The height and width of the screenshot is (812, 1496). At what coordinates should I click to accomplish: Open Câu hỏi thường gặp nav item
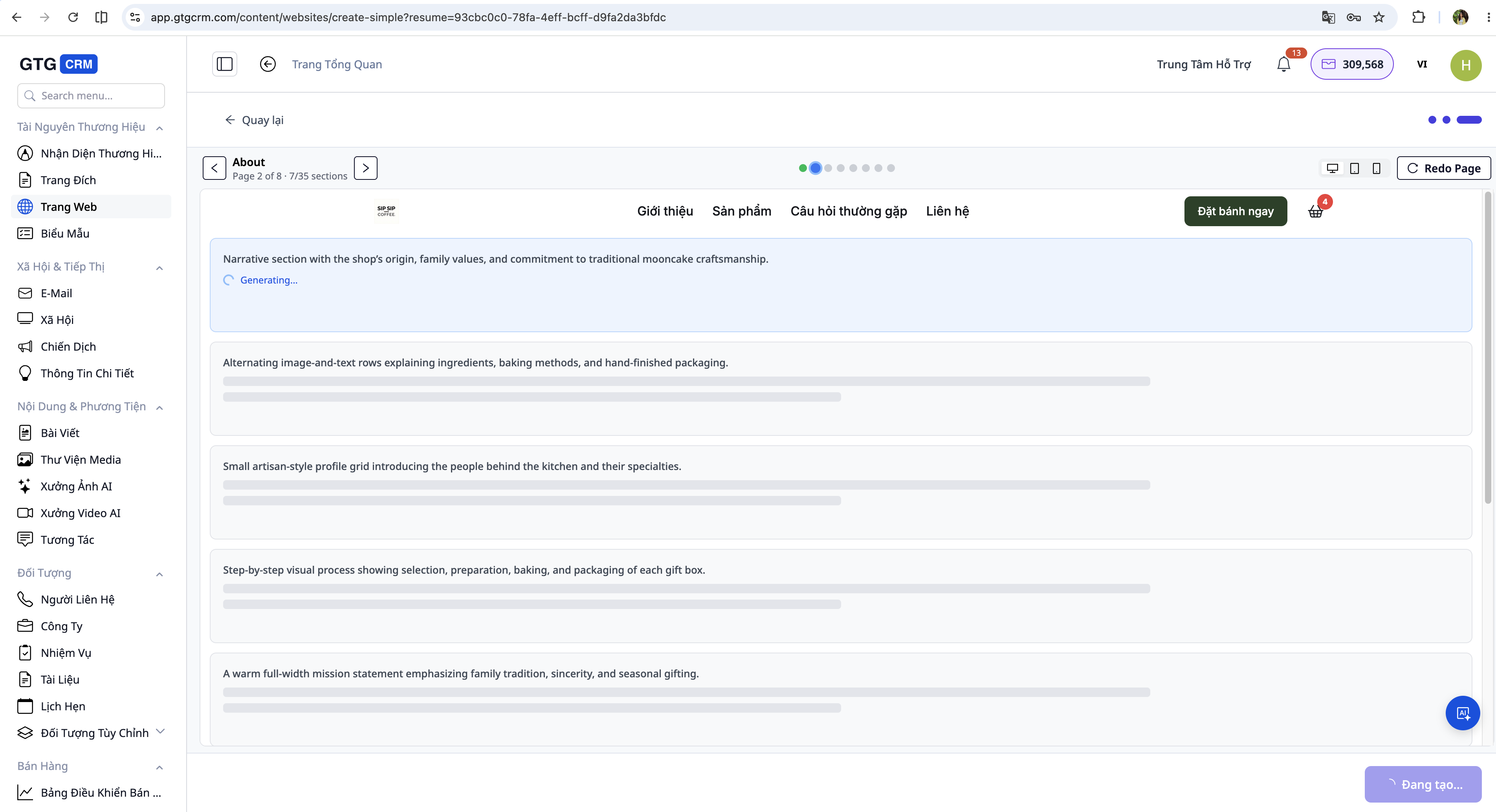[849, 211]
